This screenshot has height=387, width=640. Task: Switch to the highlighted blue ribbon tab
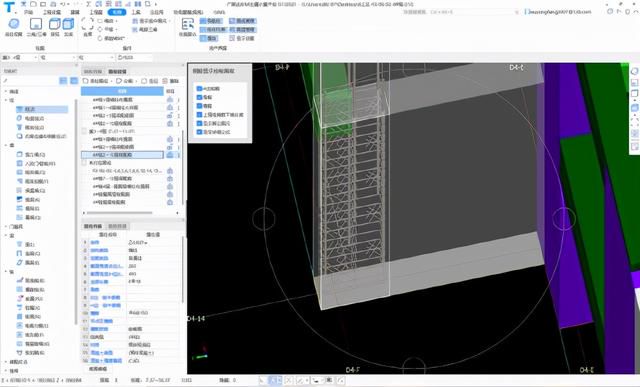pos(117,12)
